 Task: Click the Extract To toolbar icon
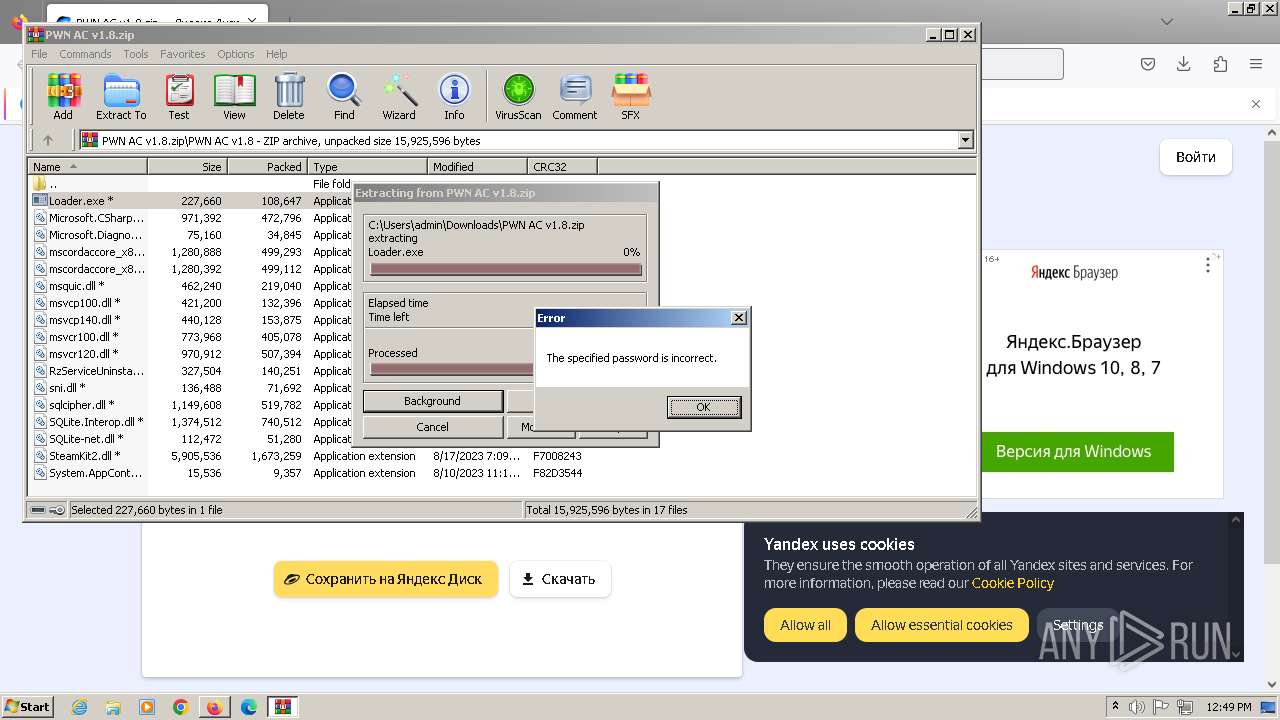[121, 97]
